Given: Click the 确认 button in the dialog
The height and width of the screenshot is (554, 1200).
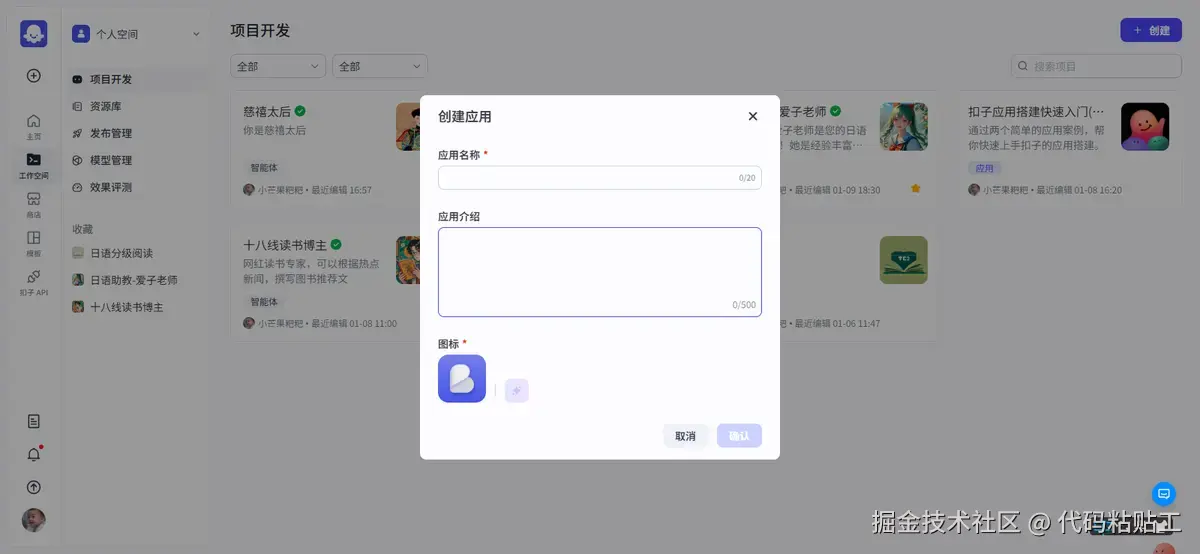Looking at the screenshot, I should pos(739,436).
